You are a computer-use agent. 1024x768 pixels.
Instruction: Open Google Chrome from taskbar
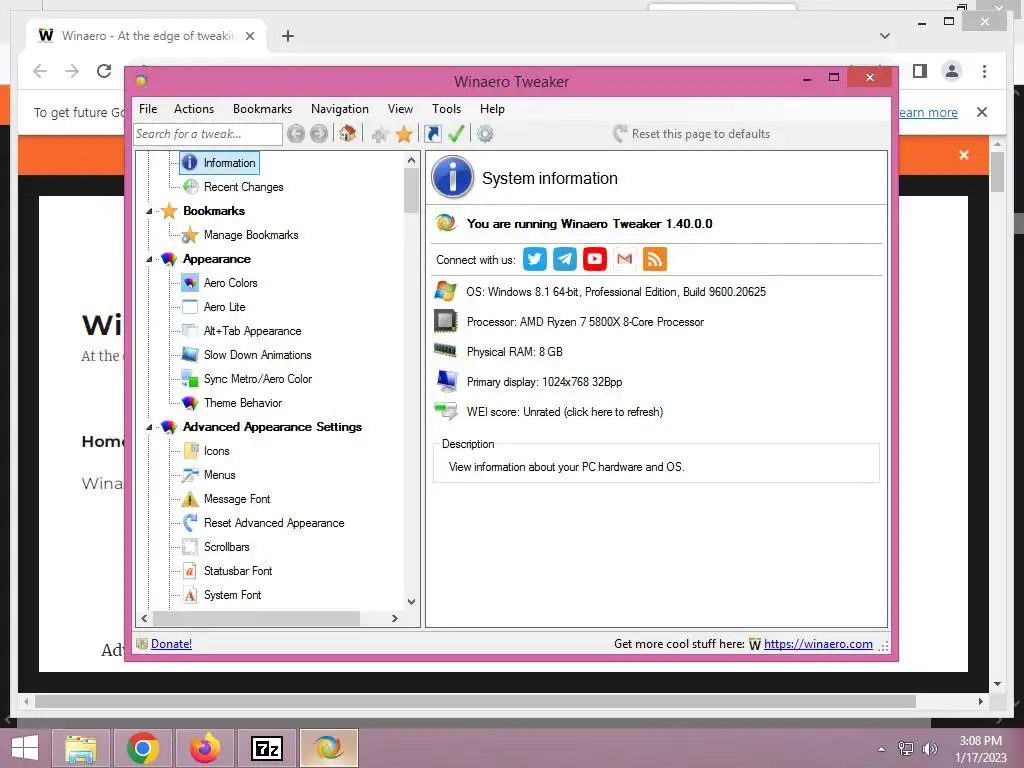143,748
